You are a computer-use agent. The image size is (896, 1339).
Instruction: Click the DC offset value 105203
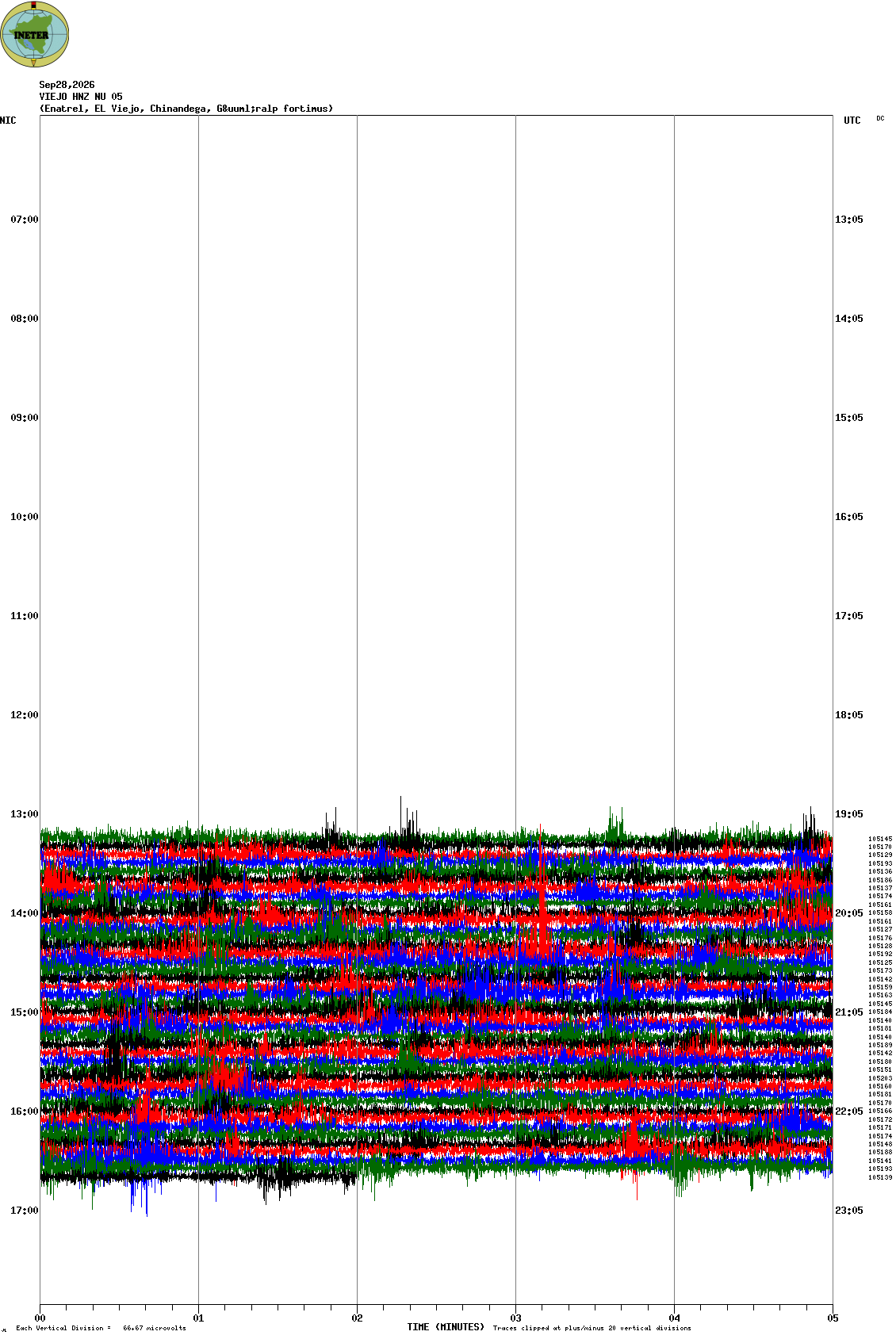pyautogui.click(x=880, y=1078)
